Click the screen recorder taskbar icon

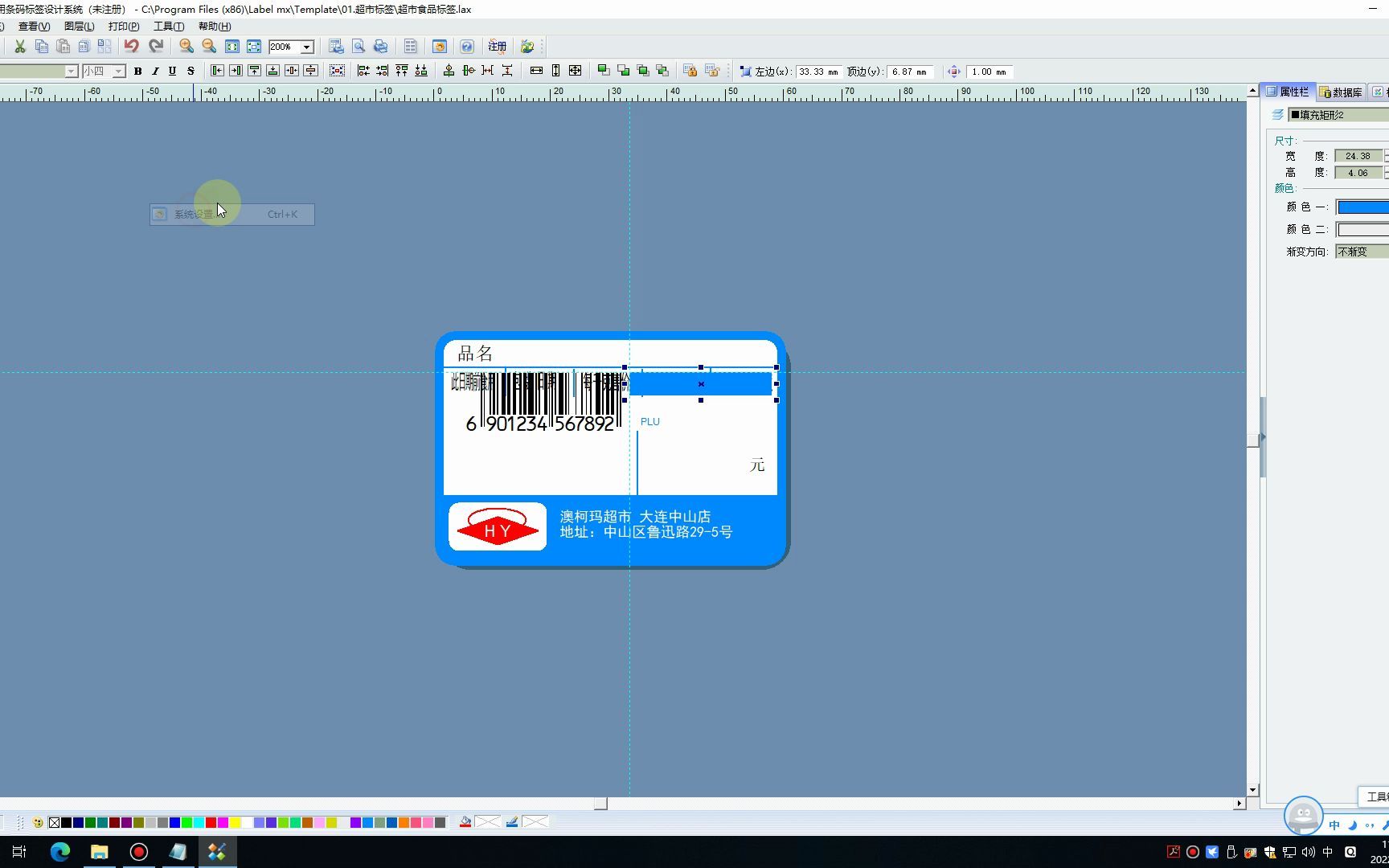point(139,852)
